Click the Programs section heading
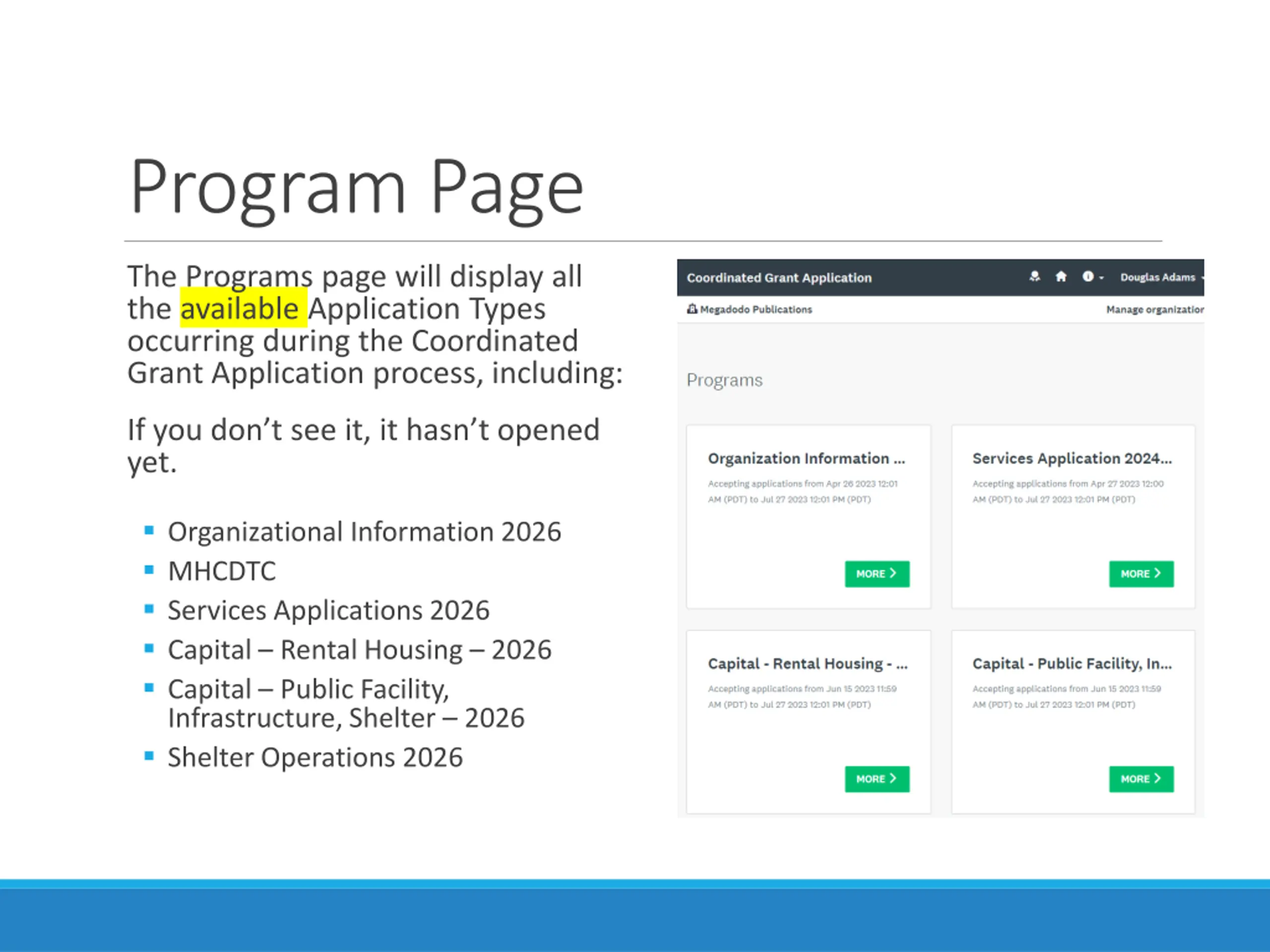Screen dimensions: 1270x952 pos(725,380)
